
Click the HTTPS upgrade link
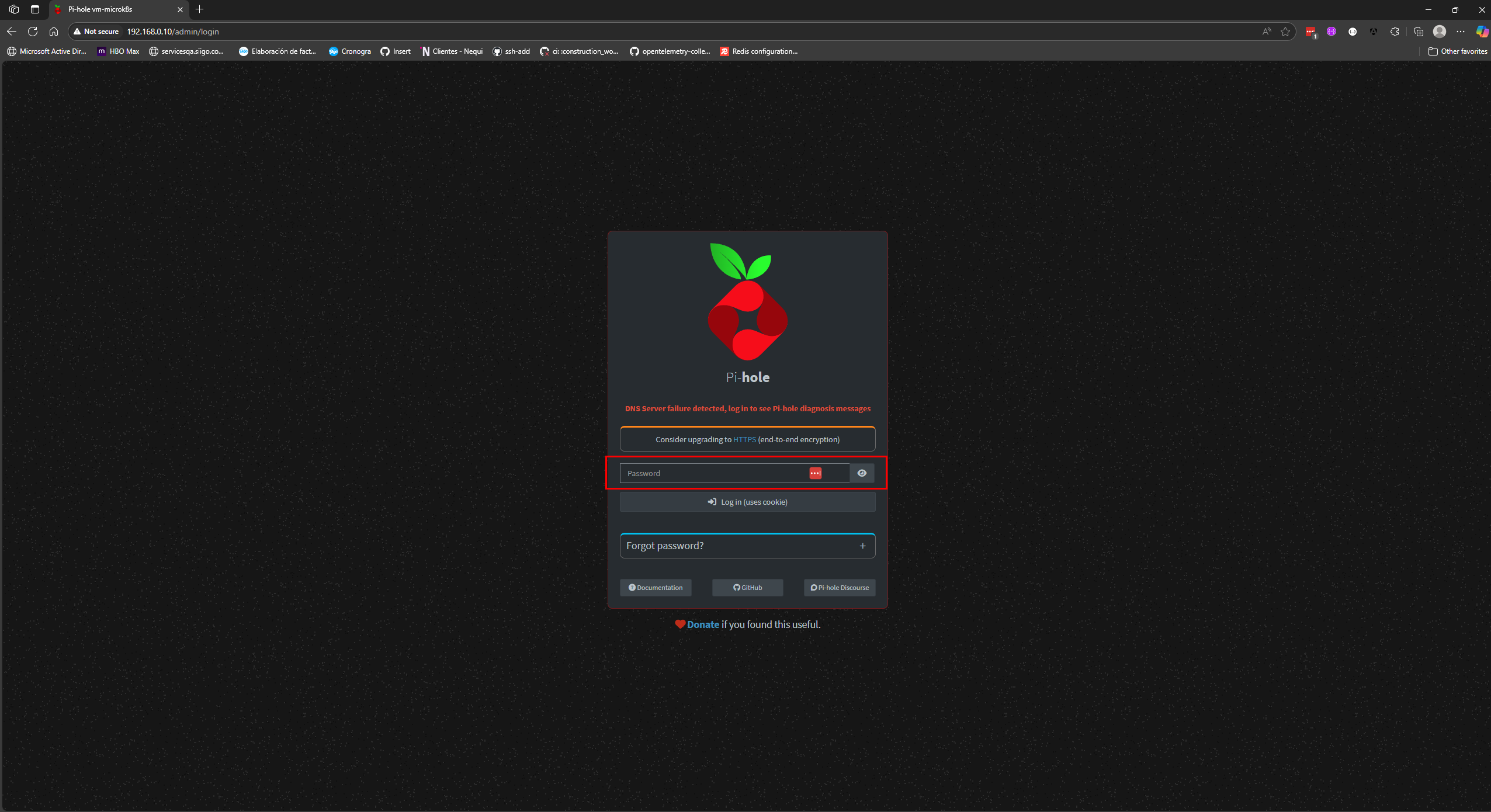[x=744, y=439]
